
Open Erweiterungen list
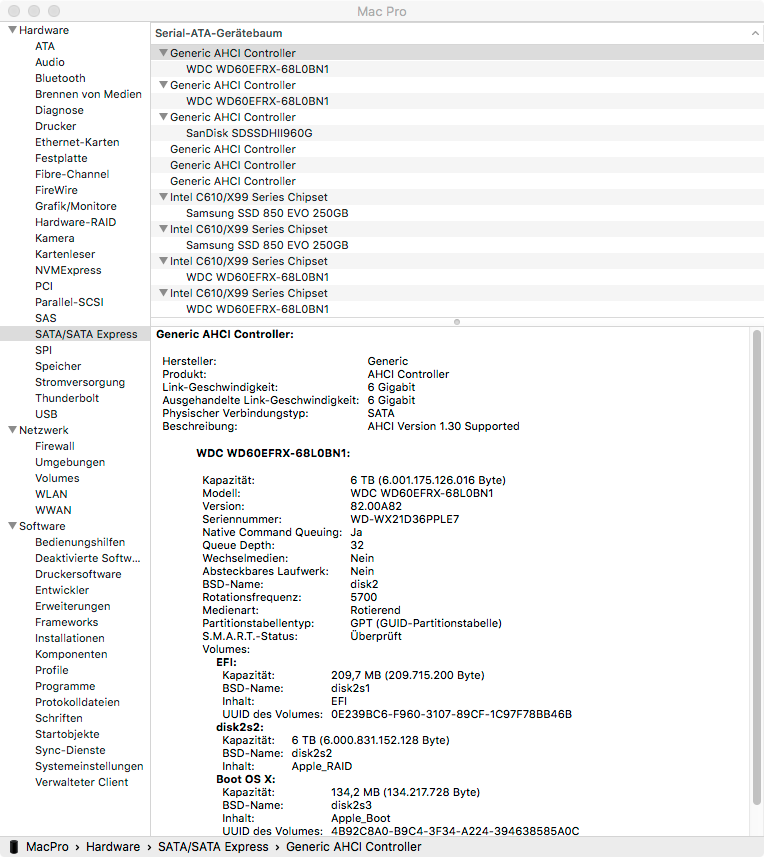(73, 606)
